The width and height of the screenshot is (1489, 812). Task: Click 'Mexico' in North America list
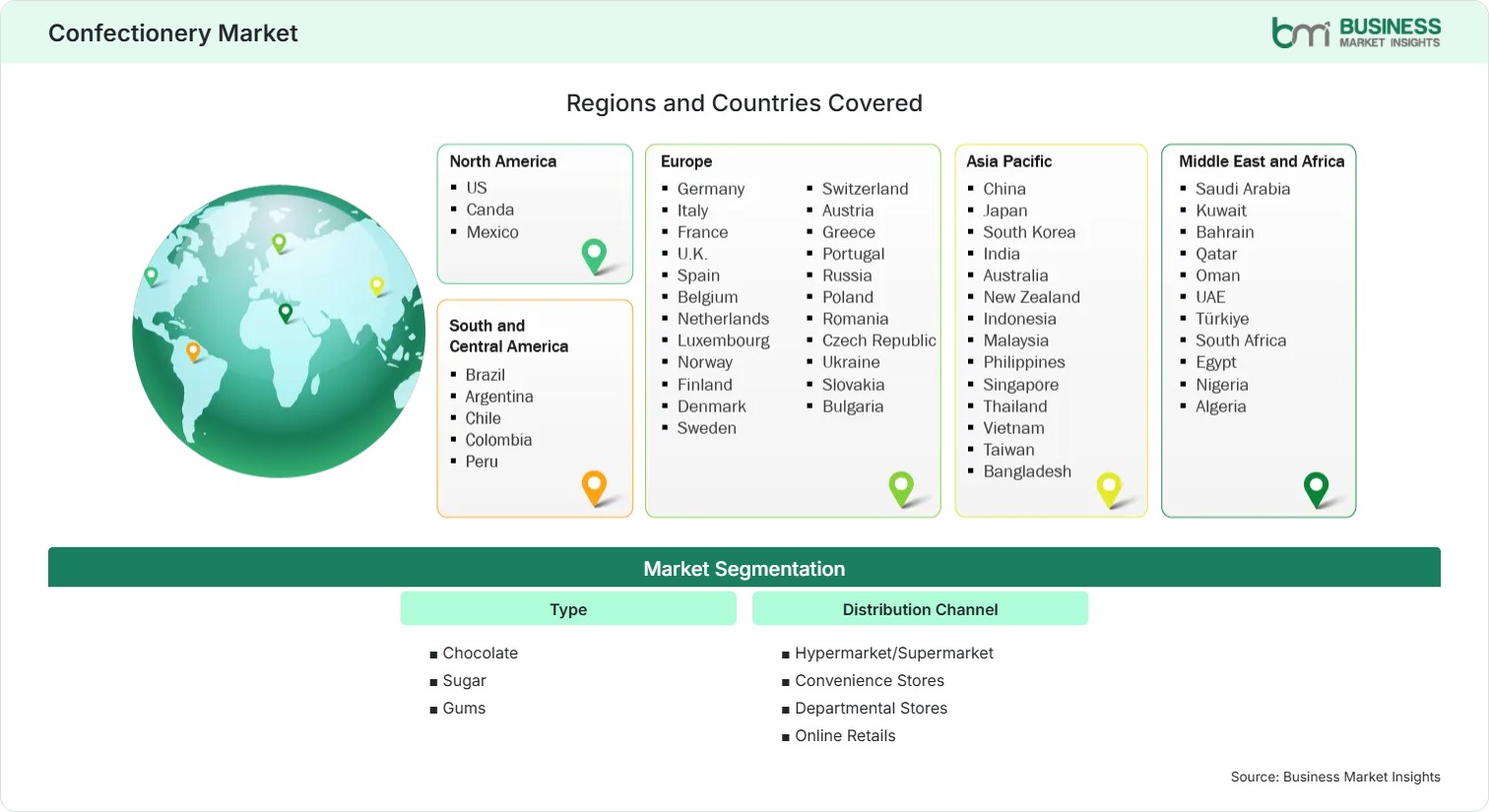click(x=492, y=232)
